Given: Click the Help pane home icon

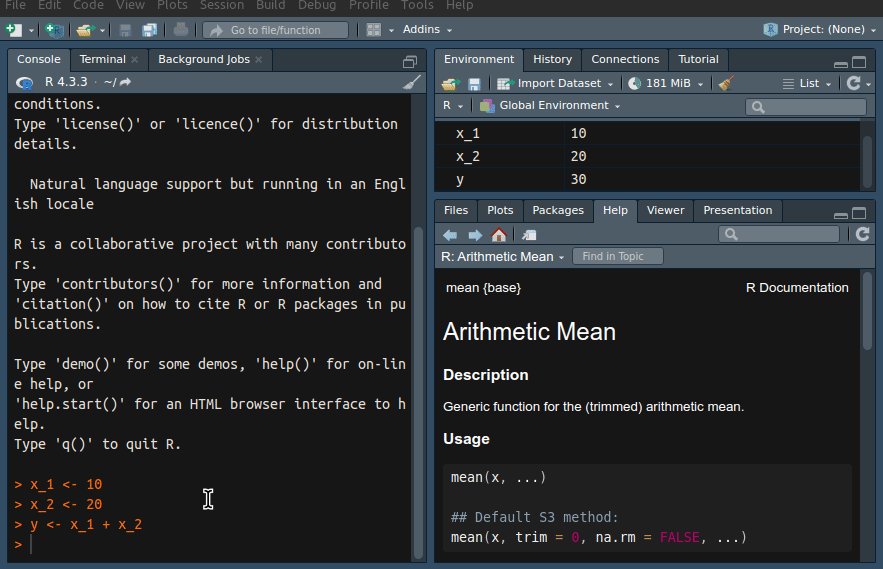Looking at the screenshot, I should (x=498, y=235).
